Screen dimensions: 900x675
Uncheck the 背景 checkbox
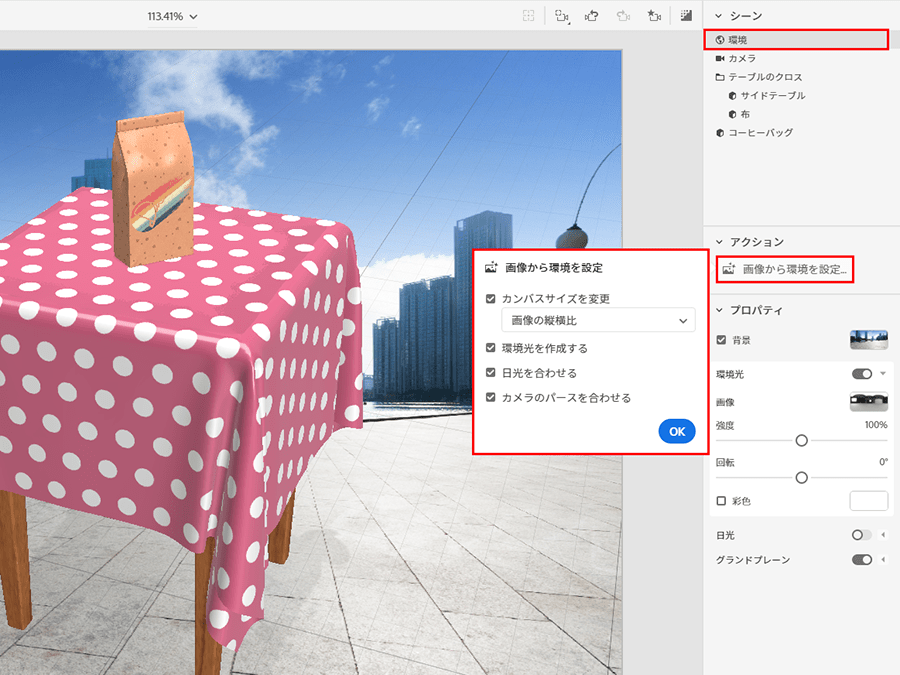(x=721, y=340)
